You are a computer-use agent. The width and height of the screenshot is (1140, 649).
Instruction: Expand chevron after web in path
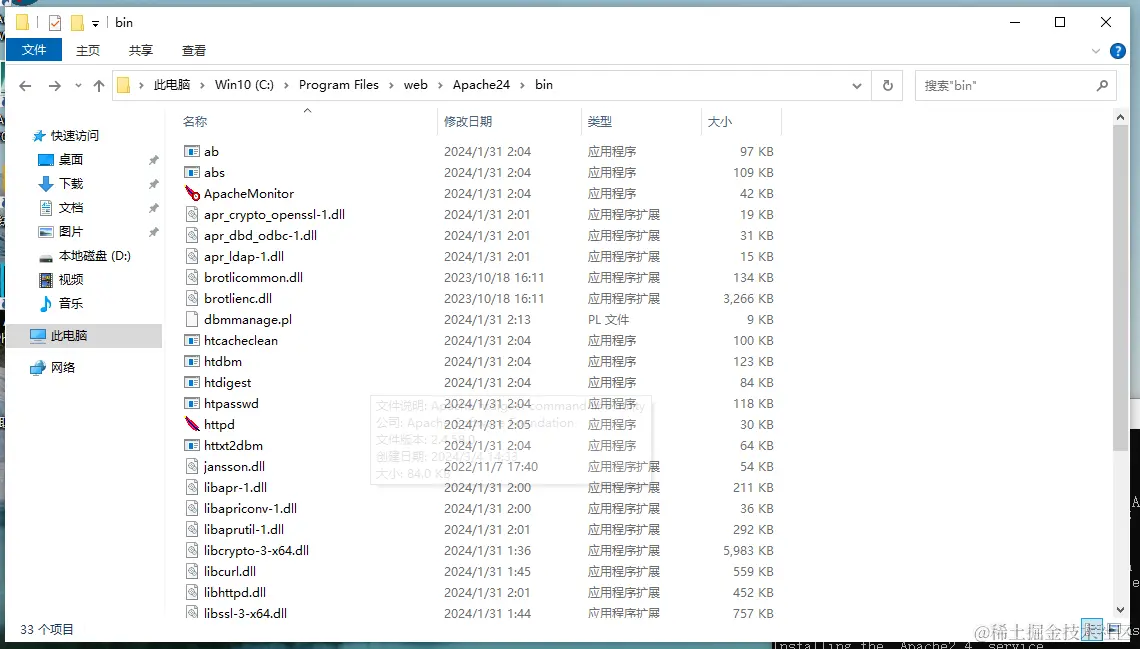coord(440,85)
